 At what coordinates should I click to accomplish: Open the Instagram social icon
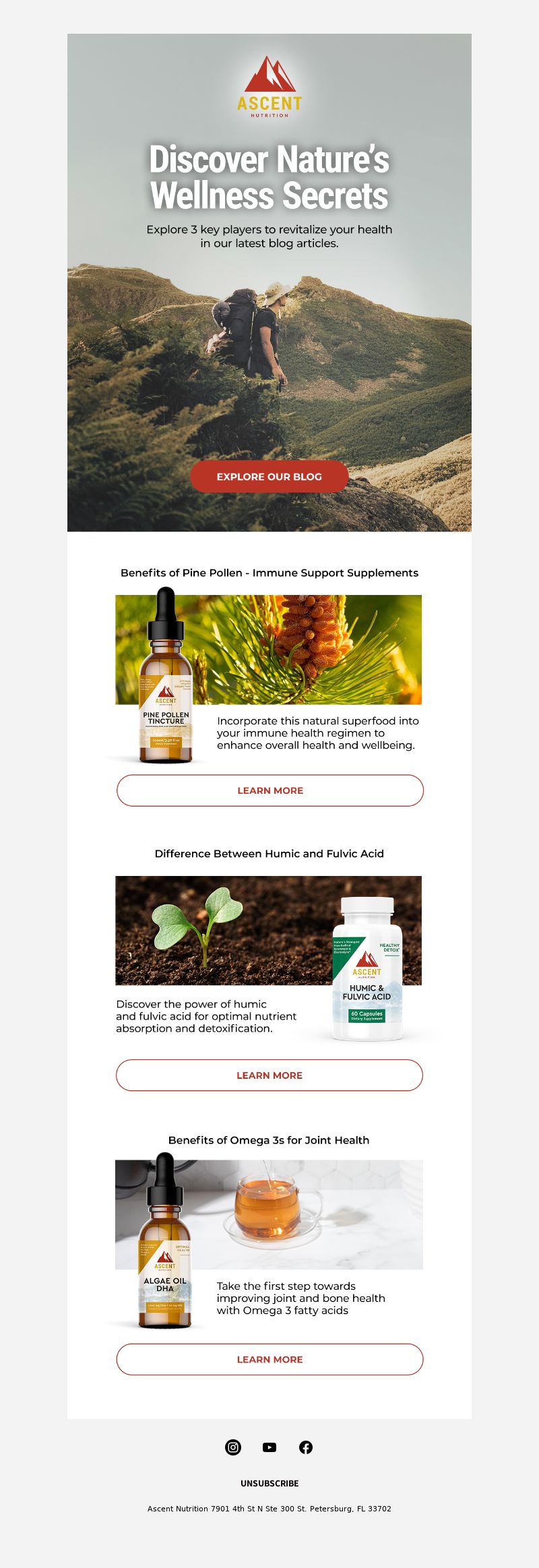pos(233,1447)
